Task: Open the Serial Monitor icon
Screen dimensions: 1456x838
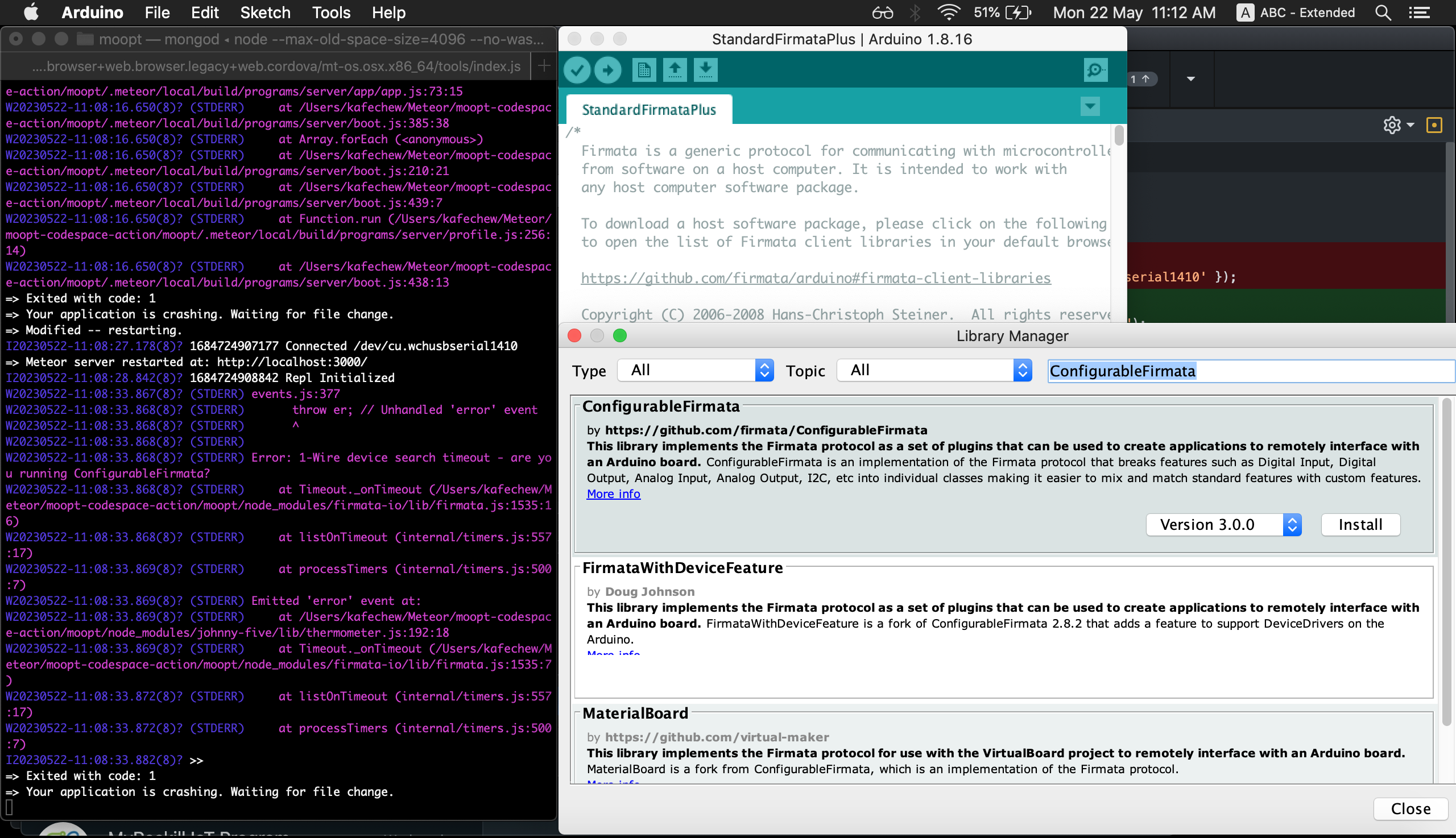Action: click(1095, 69)
